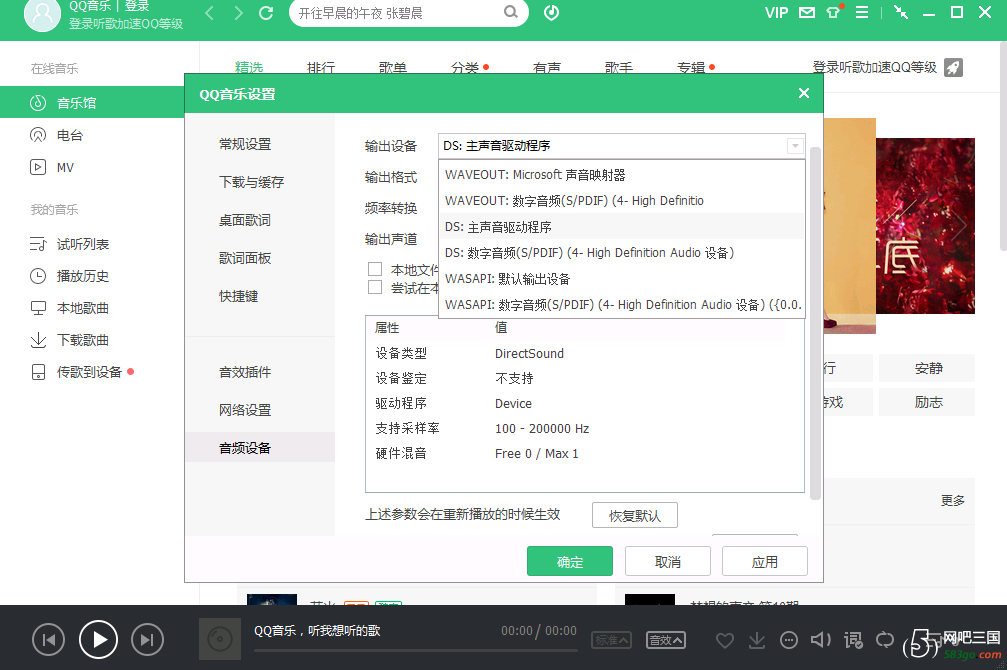Click the user avatar to log in
Image resolution: width=1007 pixels, height=670 pixels.
(42, 13)
